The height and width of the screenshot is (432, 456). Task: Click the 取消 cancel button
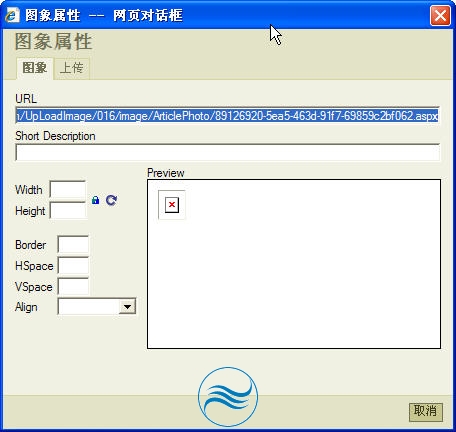pos(425,412)
